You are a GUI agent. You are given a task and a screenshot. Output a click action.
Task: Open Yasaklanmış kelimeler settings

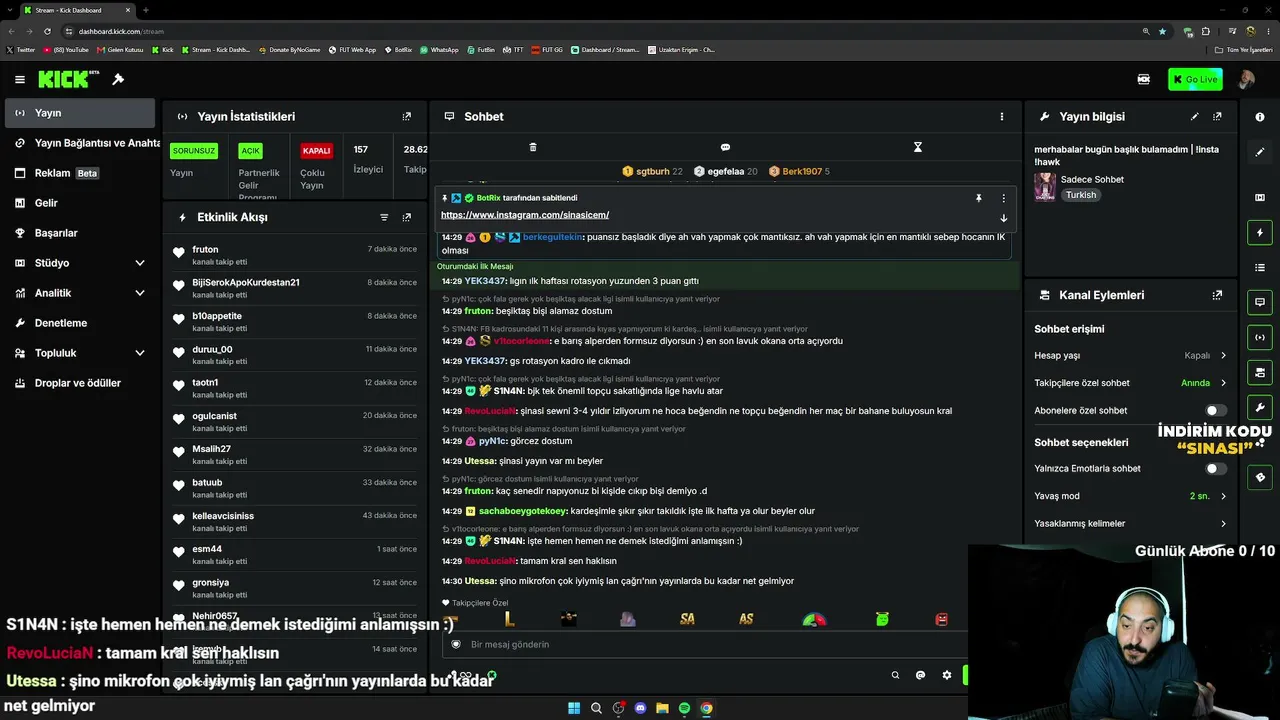point(1131,523)
